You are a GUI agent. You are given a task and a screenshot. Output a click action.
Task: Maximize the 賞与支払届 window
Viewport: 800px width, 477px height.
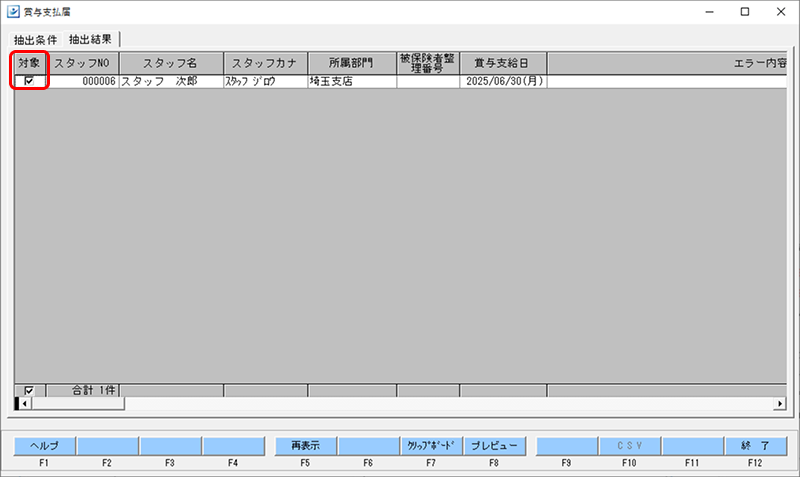pyautogui.click(x=745, y=11)
